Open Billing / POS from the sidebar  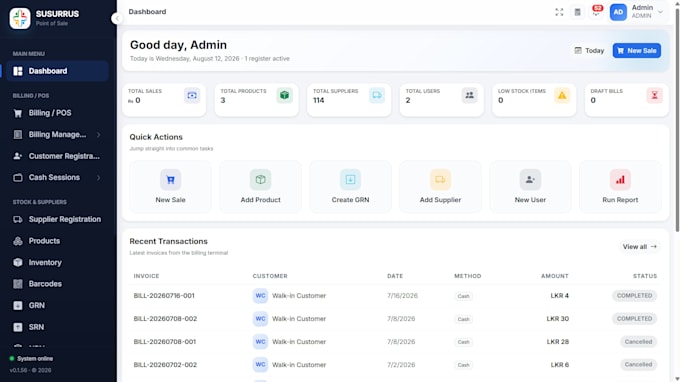(x=57, y=113)
